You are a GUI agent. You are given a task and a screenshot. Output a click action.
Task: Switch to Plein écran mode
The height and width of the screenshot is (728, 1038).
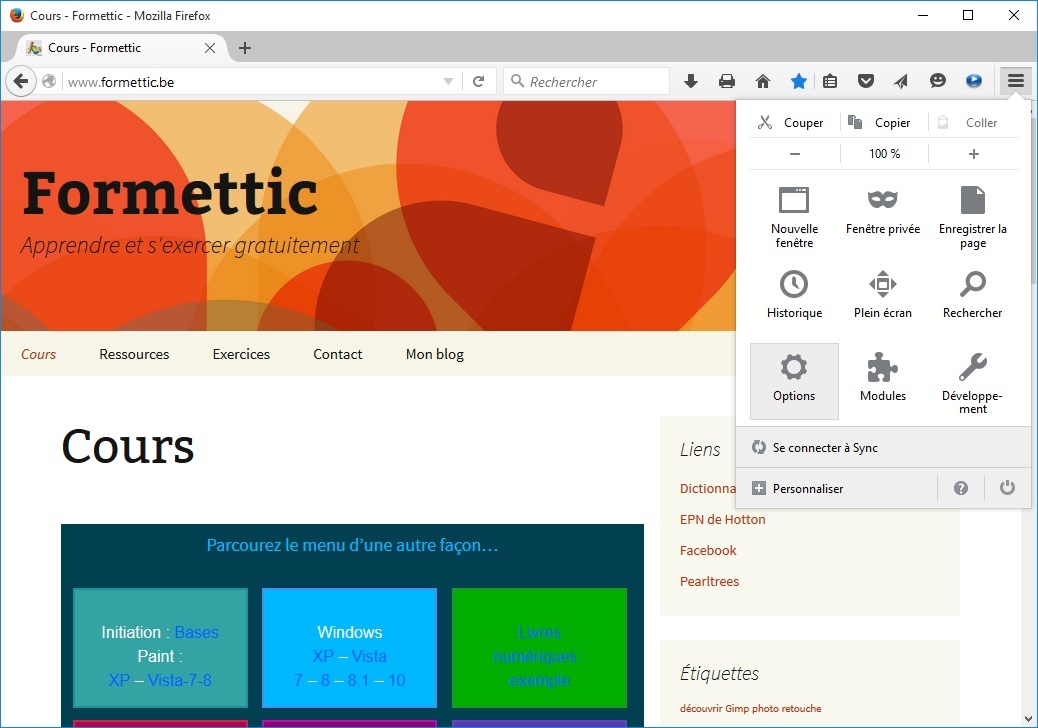(882, 295)
